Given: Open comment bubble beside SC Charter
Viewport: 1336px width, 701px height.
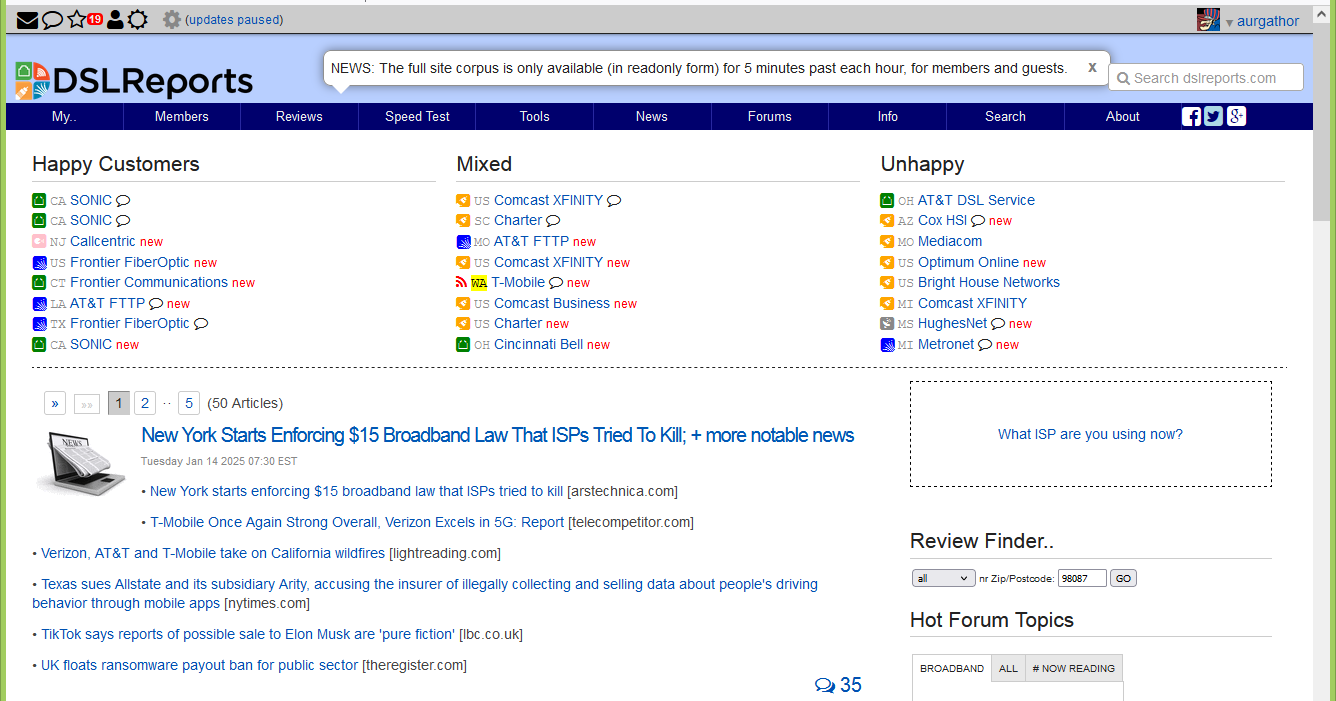Looking at the screenshot, I should click(x=553, y=221).
